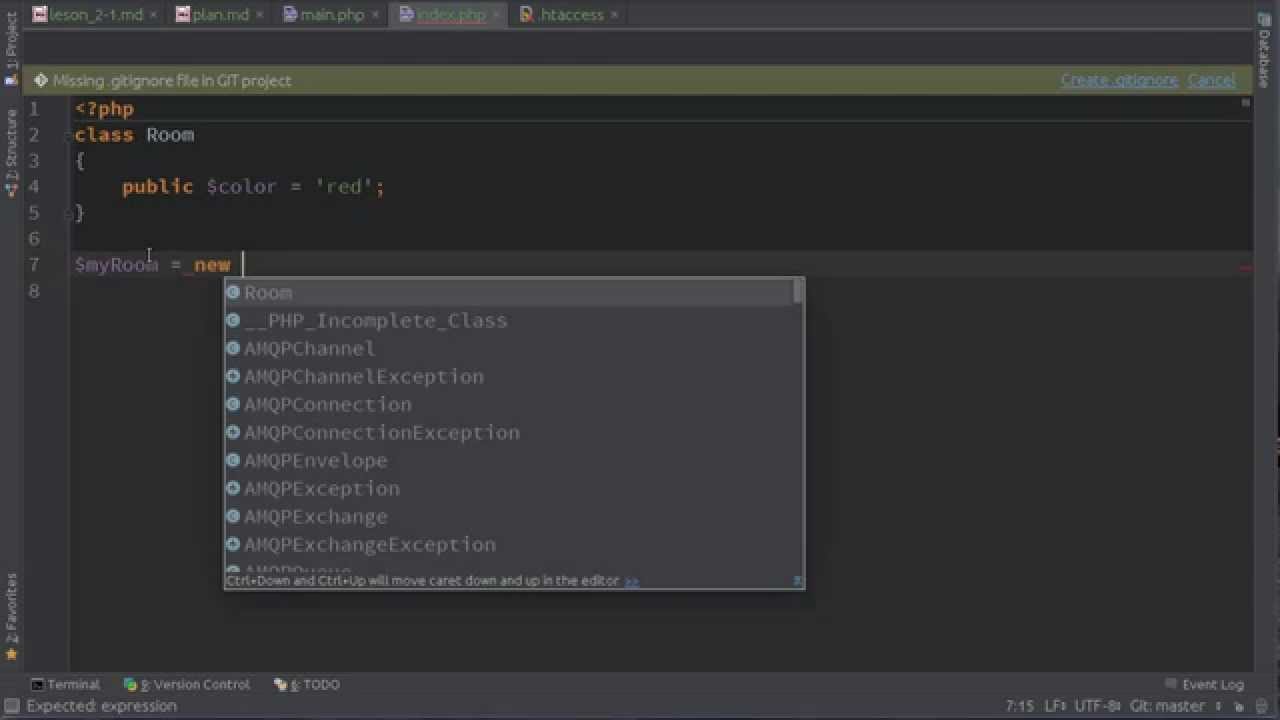
Task: Choose AMQPException from completion list
Action: coord(508,488)
